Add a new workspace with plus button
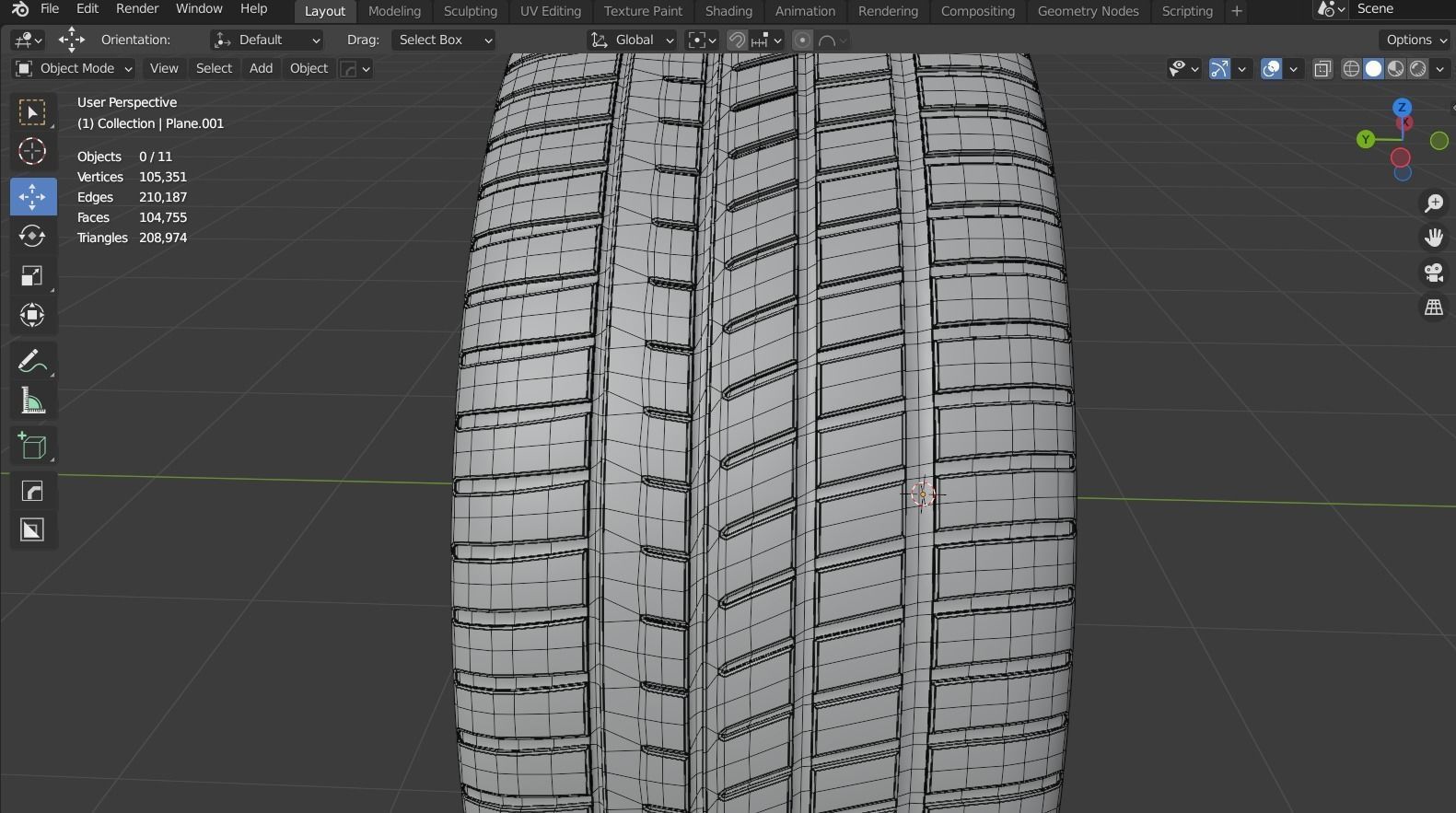Viewport: 1456px width, 813px height. point(1236,11)
